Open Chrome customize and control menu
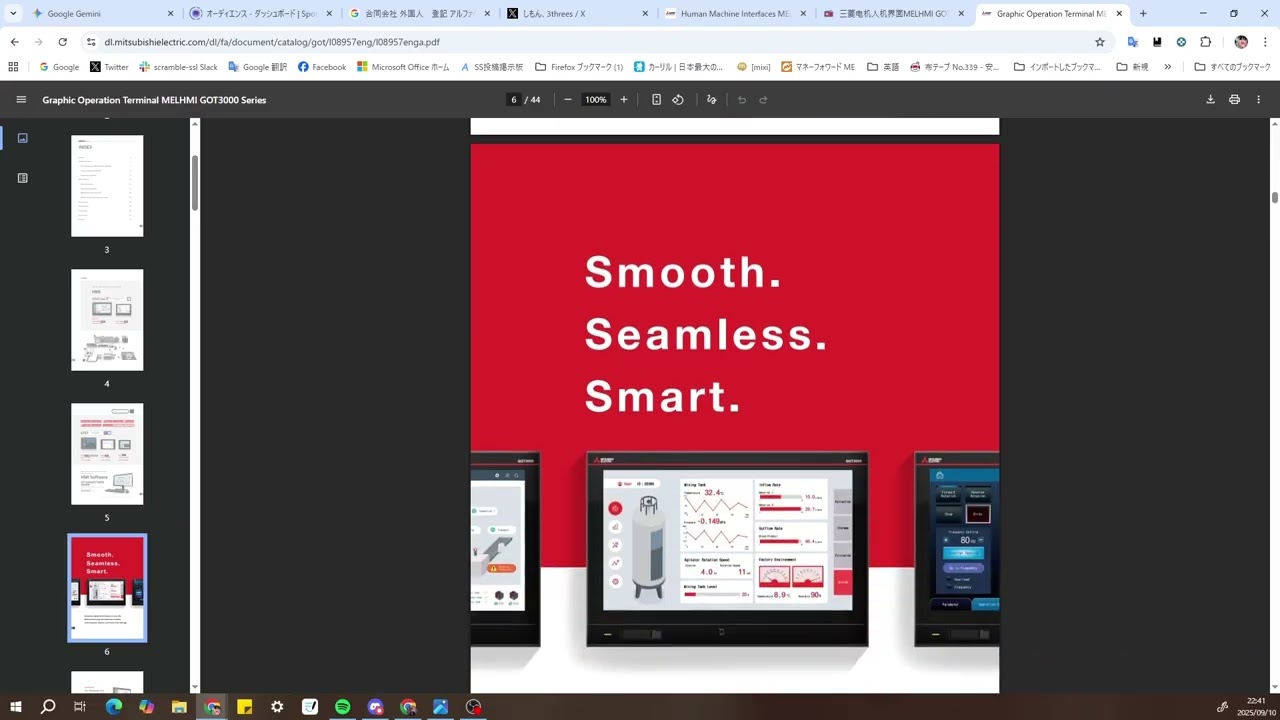 tap(1265, 42)
